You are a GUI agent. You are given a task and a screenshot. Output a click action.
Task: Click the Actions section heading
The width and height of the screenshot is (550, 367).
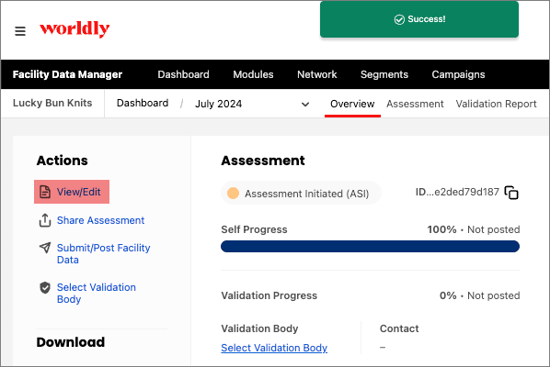(x=62, y=160)
